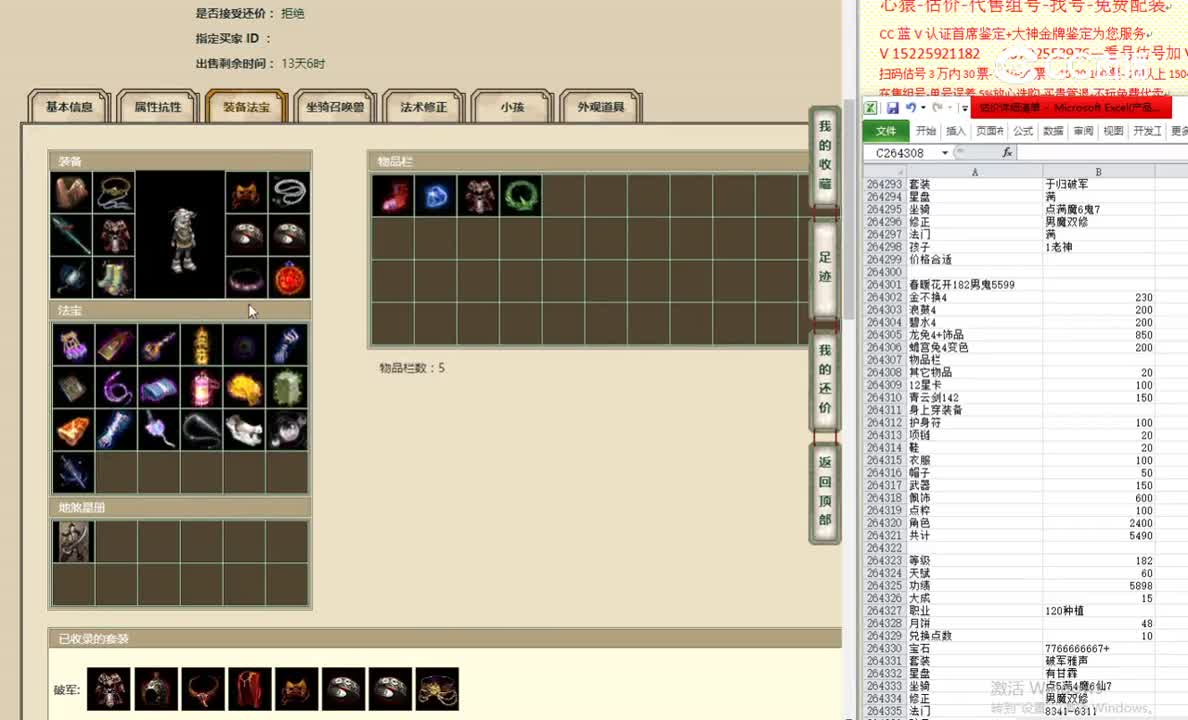The image size is (1188, 720).
Task: Open the 开始 ribbon tab in Excel
Action: click(926, 131)
